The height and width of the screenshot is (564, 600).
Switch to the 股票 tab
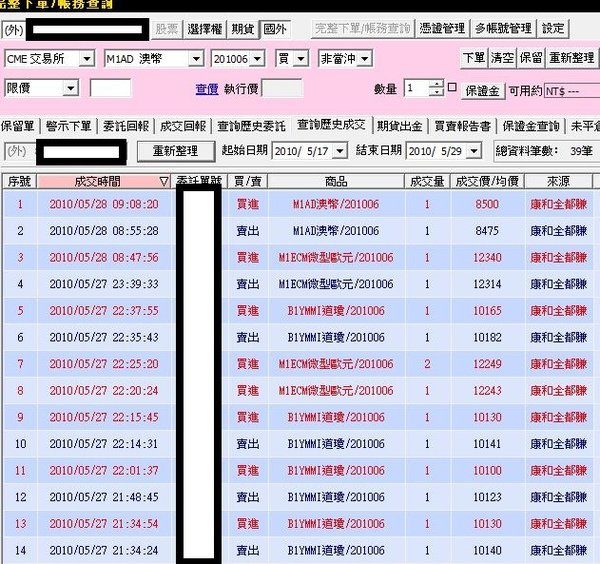166,29
